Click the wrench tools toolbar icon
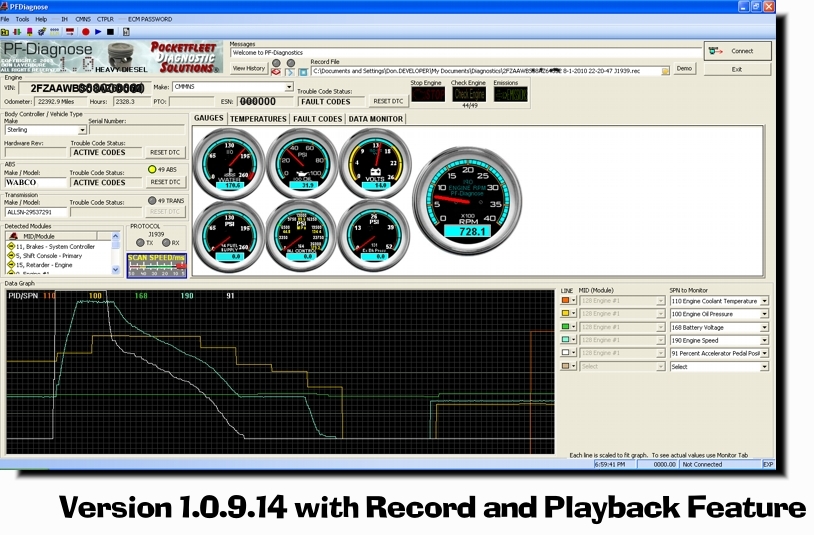Screen dimensions: 814x535 coord(42,32)
